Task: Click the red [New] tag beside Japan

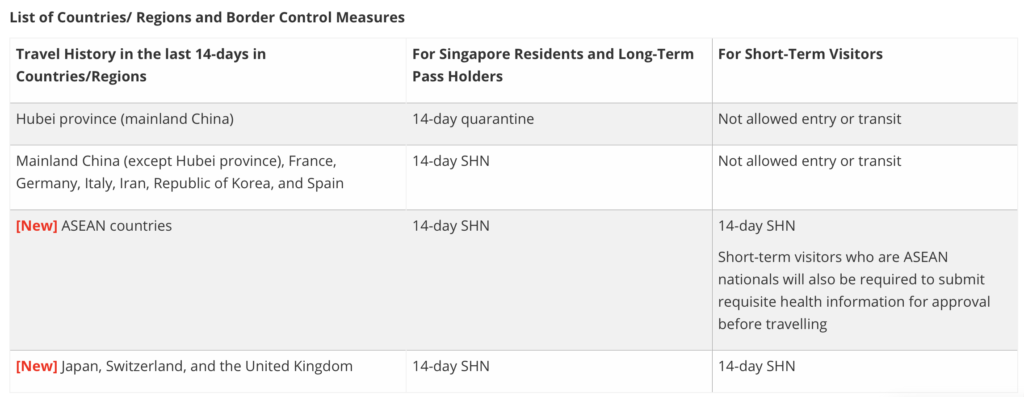Action: pyautogui.click(x=37, y=366)
